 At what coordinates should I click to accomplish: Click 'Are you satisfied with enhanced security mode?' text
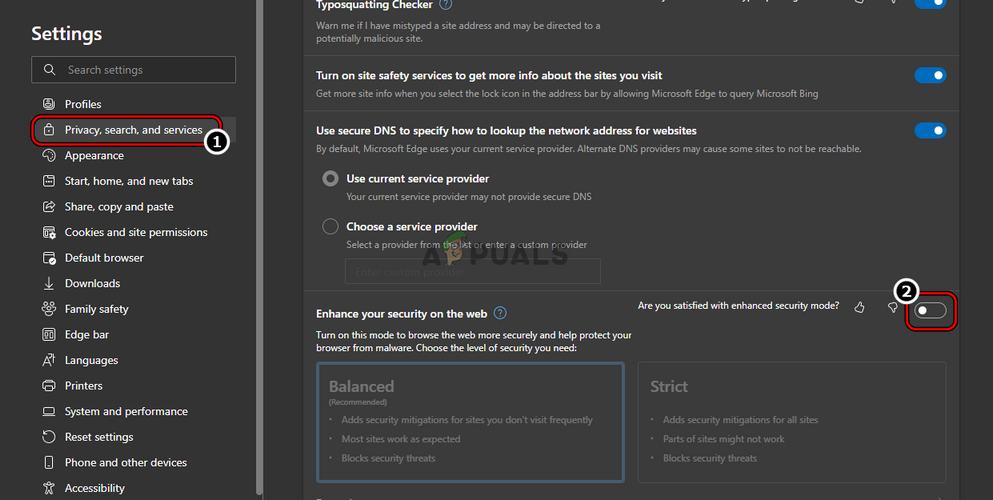[738, 306]
